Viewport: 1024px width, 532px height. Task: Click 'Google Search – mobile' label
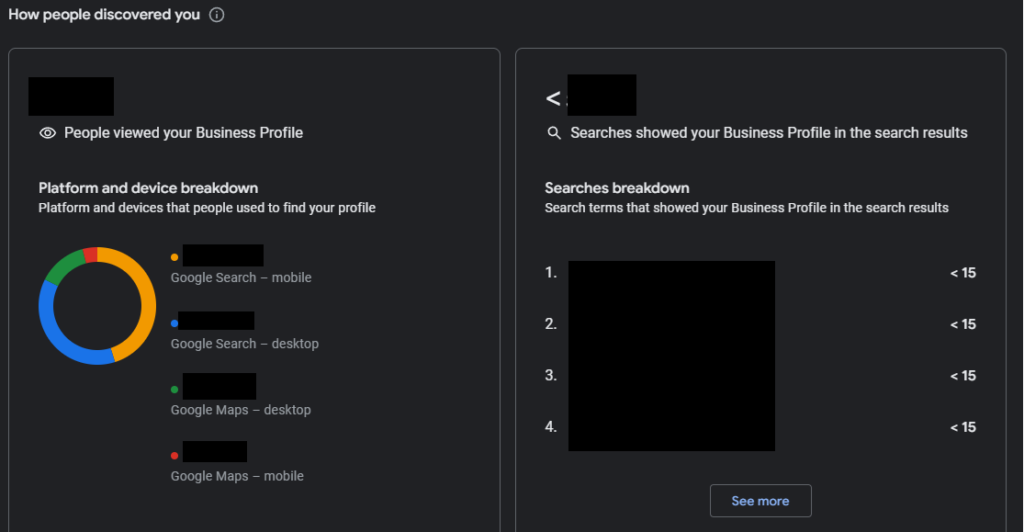[241, 277]
